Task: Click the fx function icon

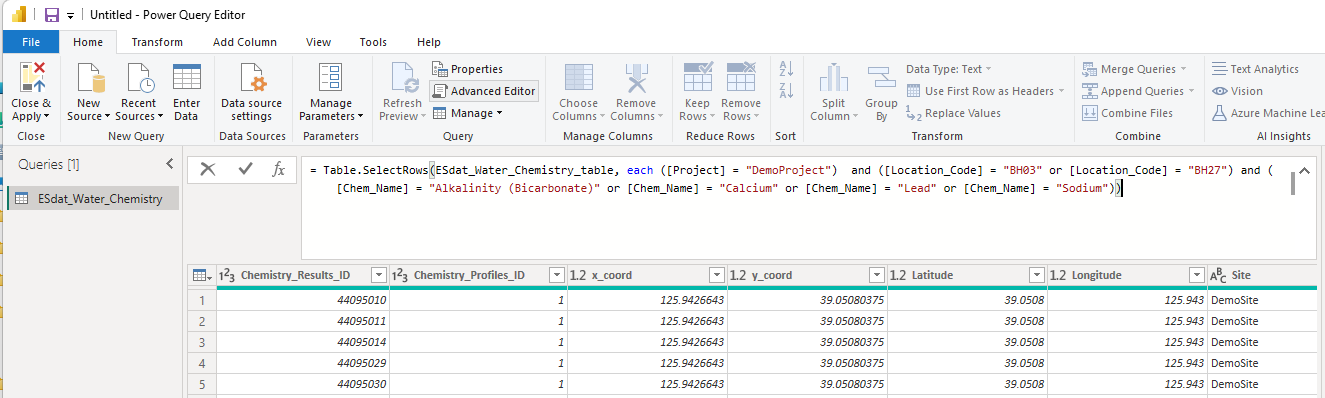Action: coord(279,169)
